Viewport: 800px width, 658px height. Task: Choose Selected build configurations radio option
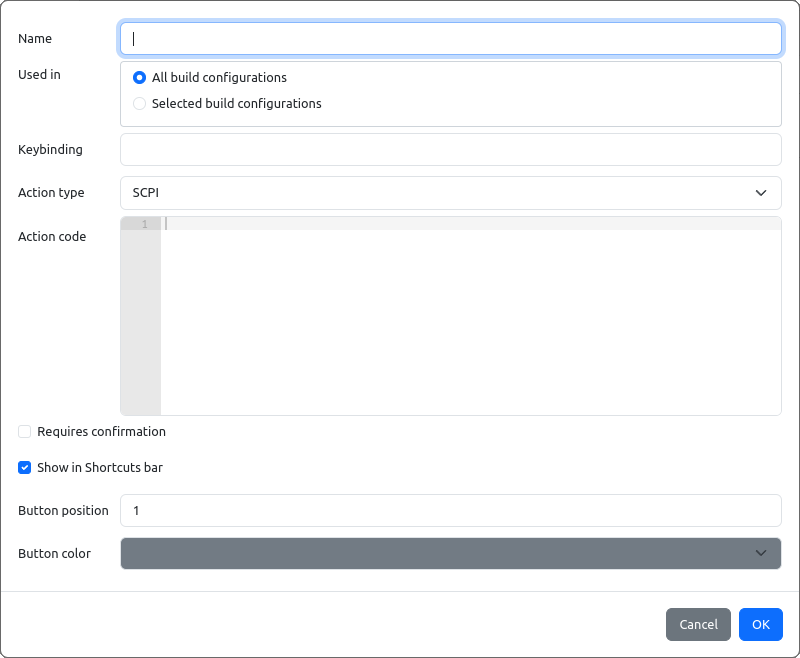coord(139,104)
